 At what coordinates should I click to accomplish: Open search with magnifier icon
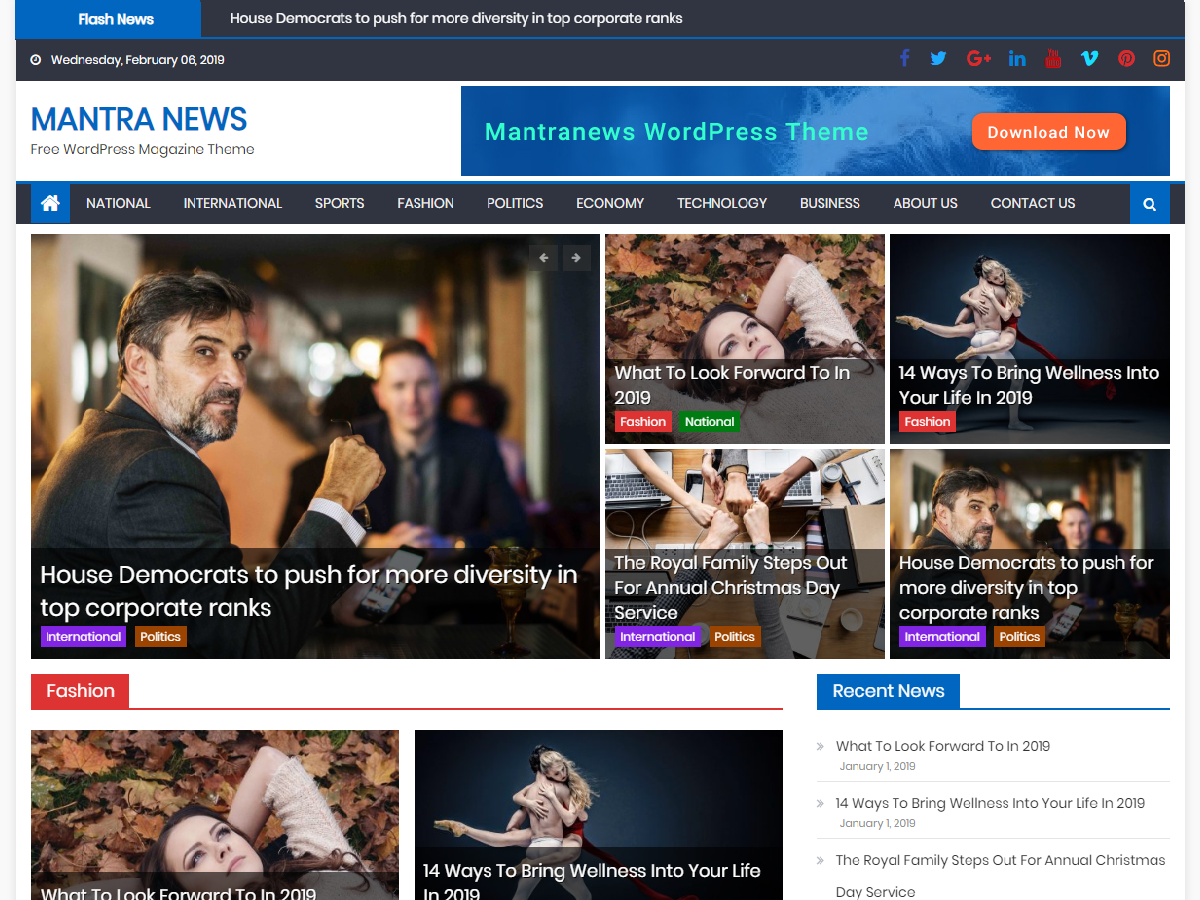point(1149,204)
